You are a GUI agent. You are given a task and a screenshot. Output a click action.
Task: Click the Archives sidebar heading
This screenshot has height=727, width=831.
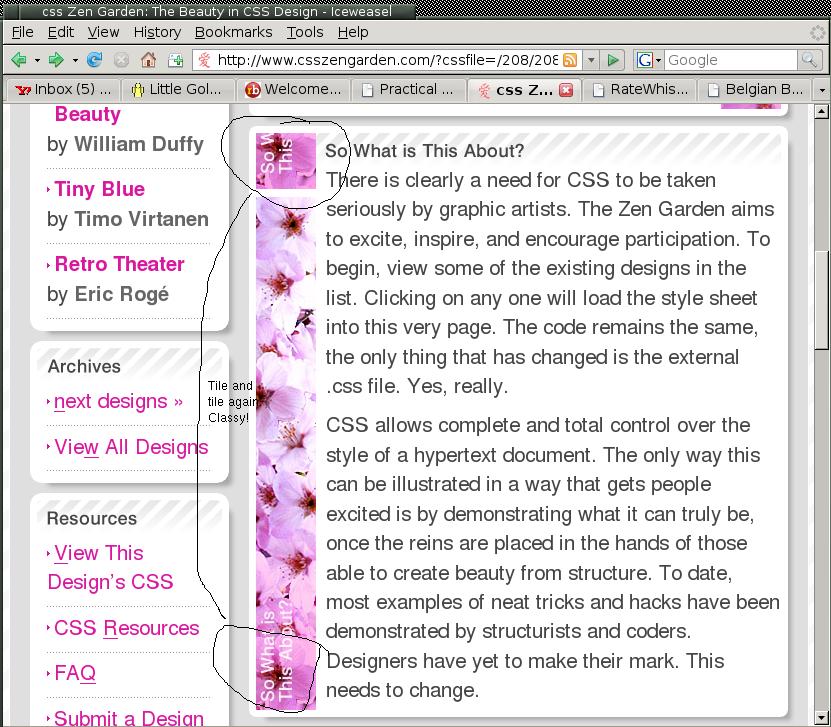[x=84, y=366]
